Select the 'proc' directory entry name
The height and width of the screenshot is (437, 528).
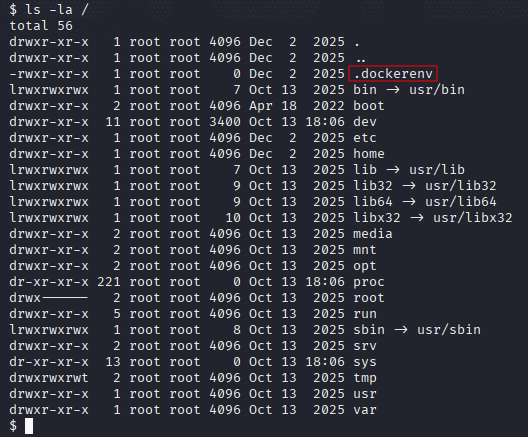tap(369, 282)
